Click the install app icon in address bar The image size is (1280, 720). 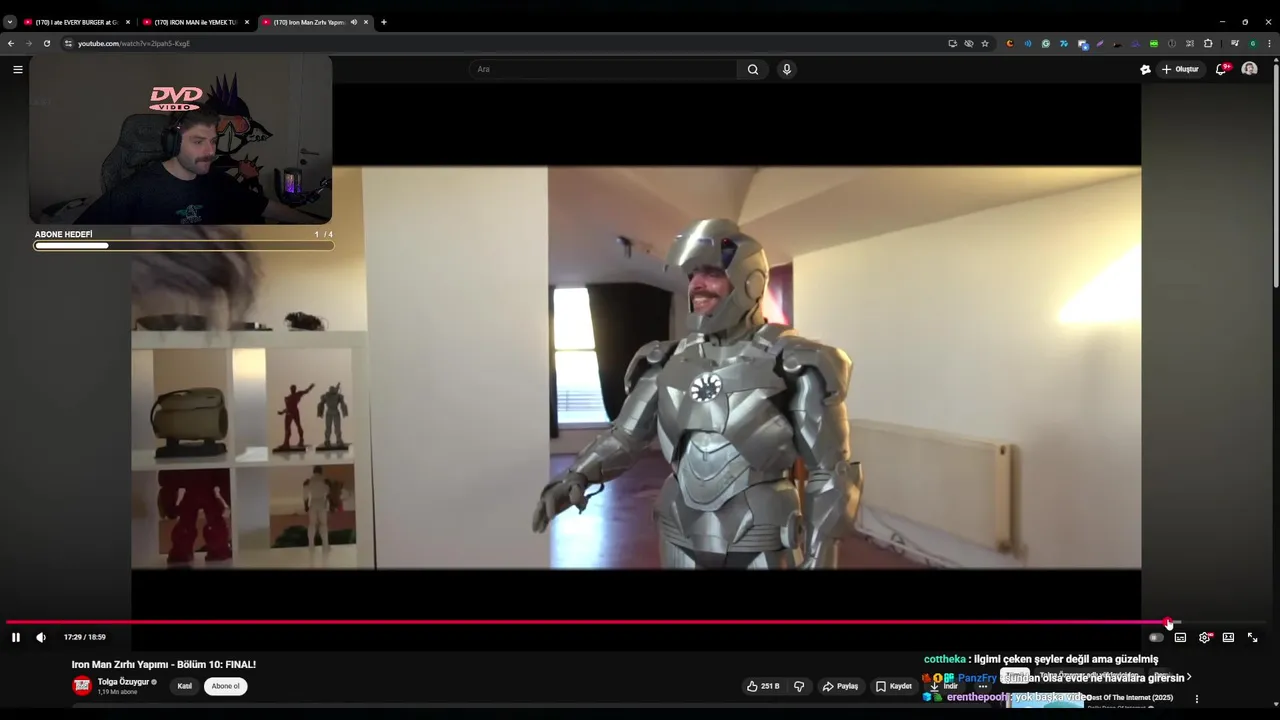953,44
